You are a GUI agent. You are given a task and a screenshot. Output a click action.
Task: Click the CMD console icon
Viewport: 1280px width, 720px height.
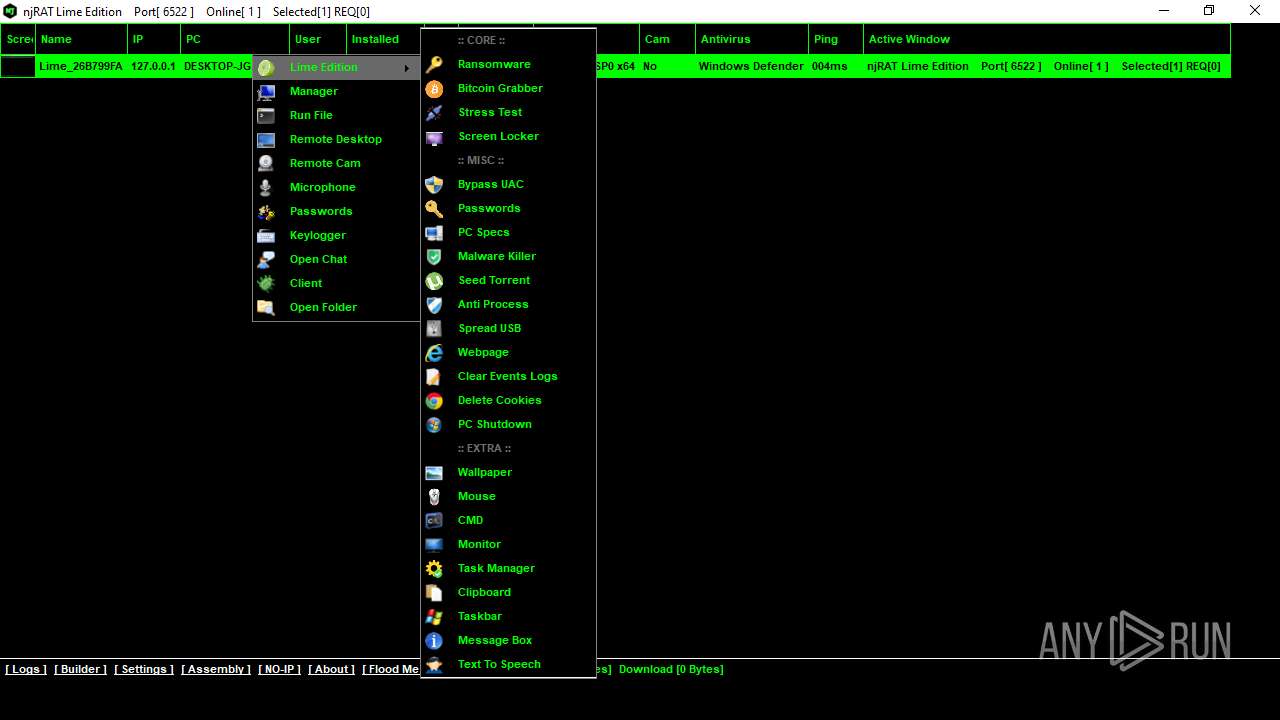[434, 521]
